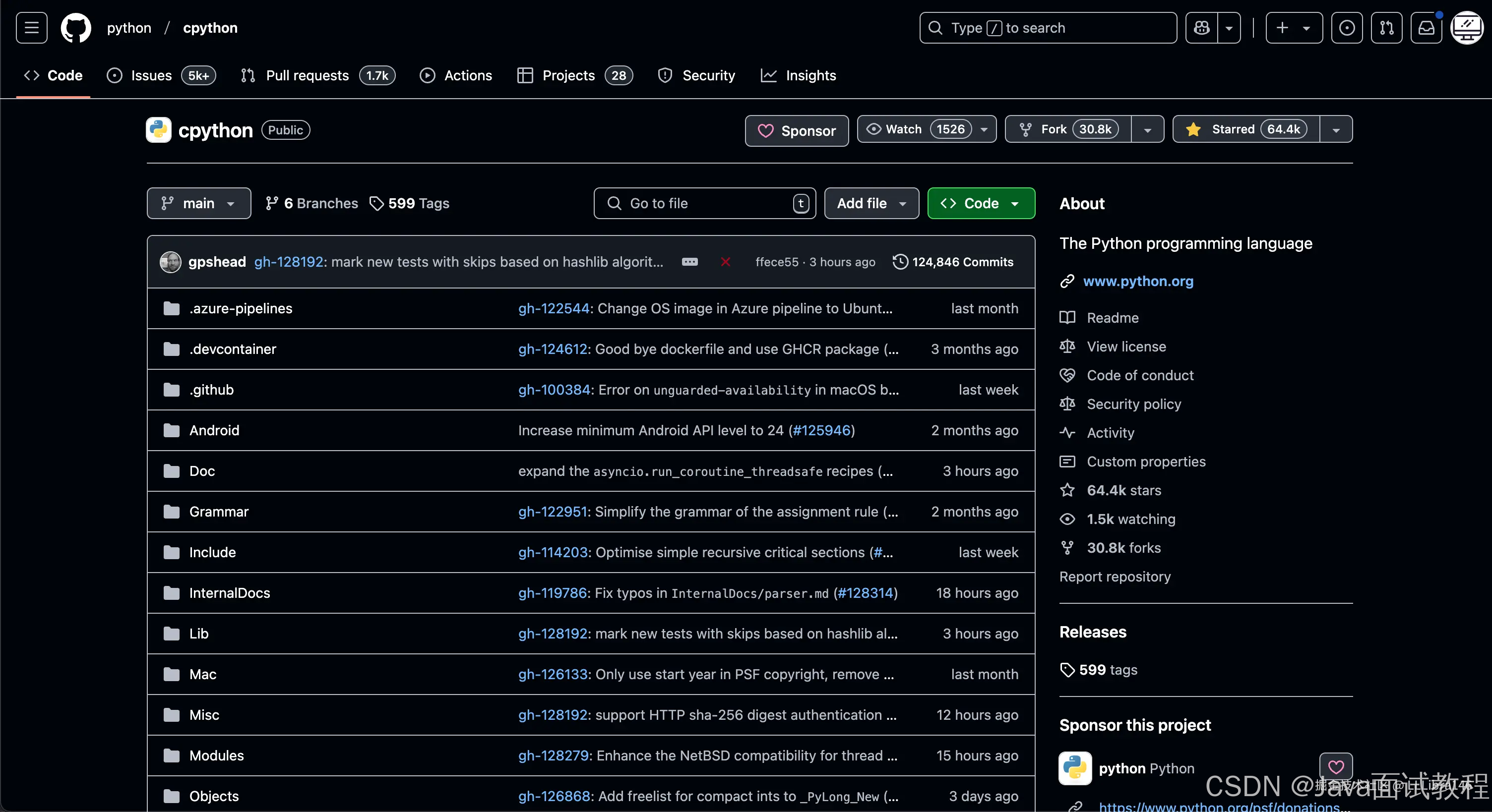Screen dimensions: 1492x812
Task: Switch to the Pull requests tab
Action: pos(317,75)
